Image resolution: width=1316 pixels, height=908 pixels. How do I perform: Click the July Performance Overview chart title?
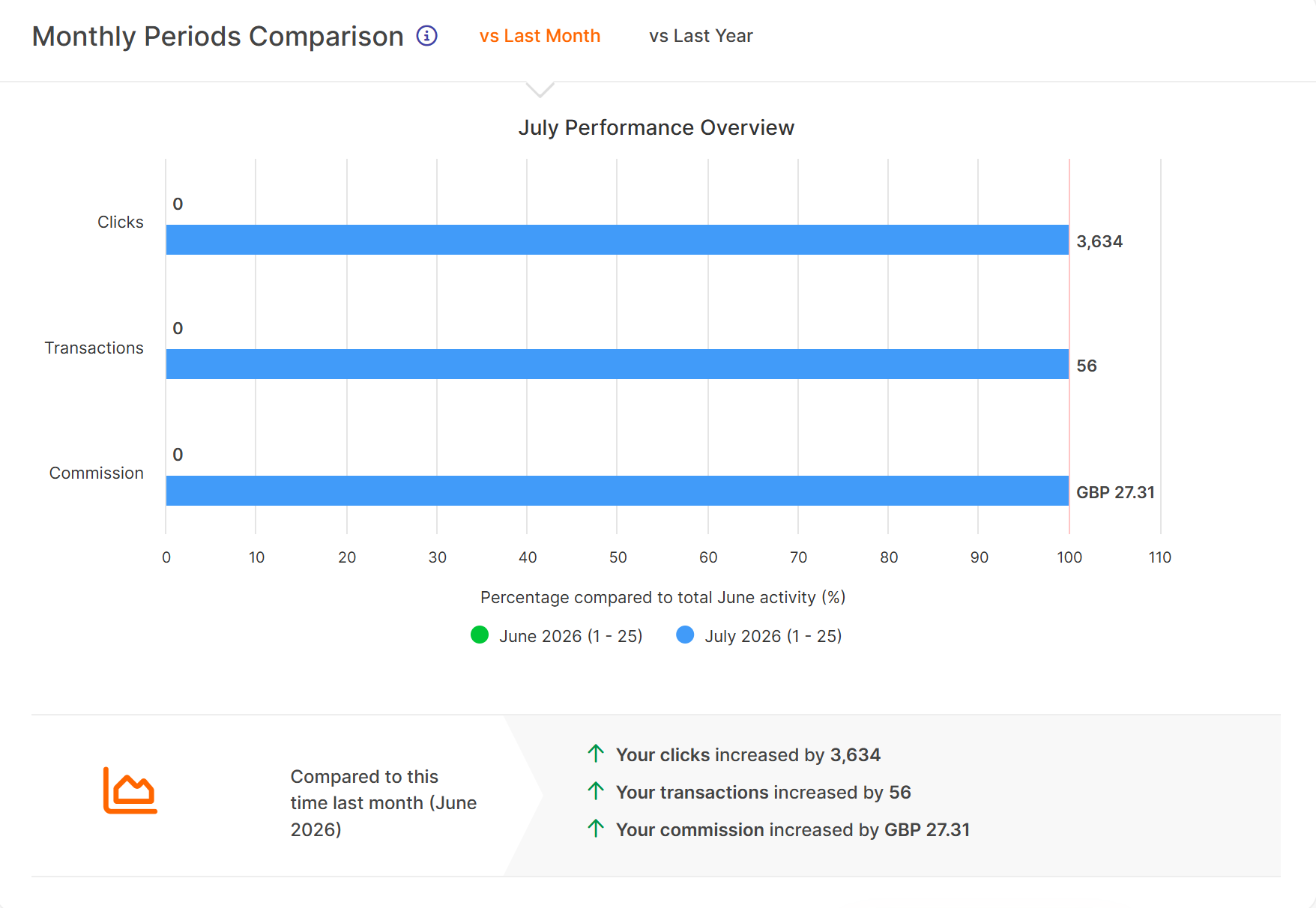coord(656,127)
